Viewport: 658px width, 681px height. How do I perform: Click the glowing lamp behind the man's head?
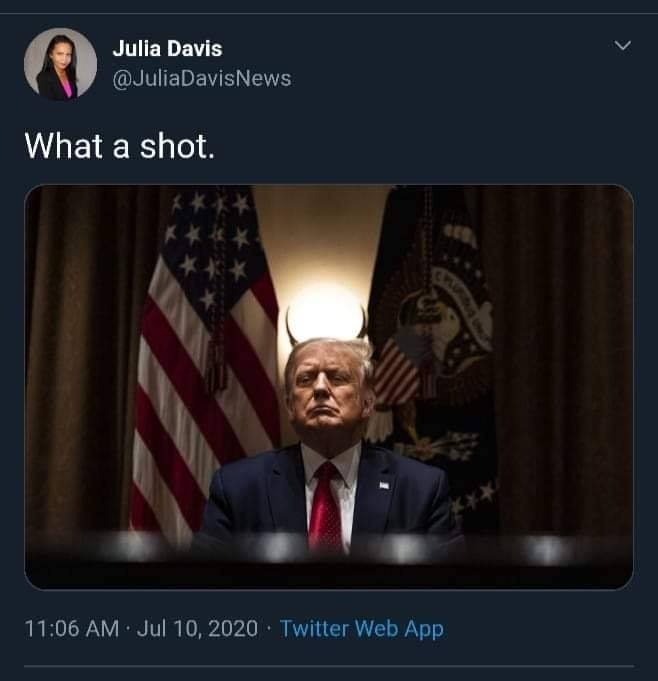[x=325, y=311]
